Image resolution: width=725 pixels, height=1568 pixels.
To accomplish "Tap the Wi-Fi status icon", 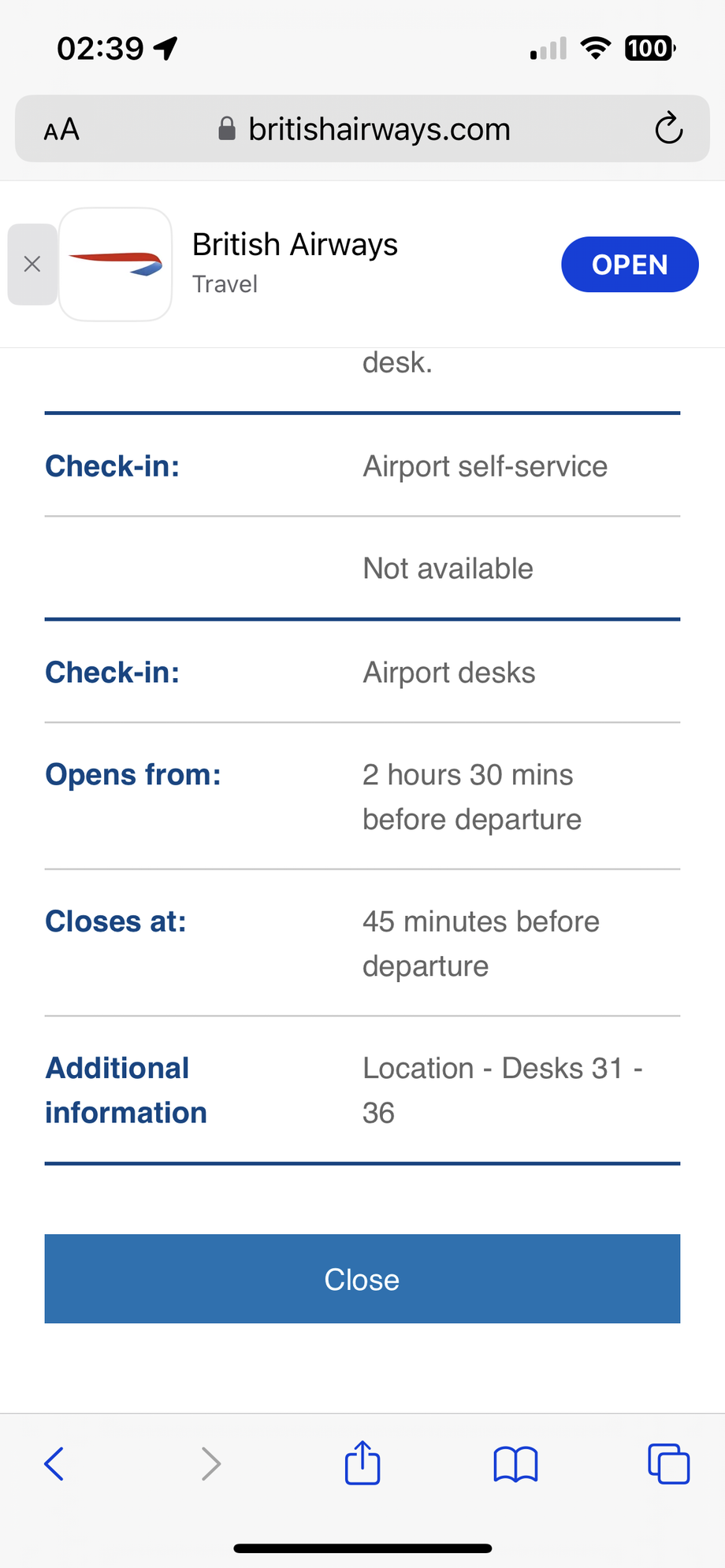I will [x=596, y=49].
